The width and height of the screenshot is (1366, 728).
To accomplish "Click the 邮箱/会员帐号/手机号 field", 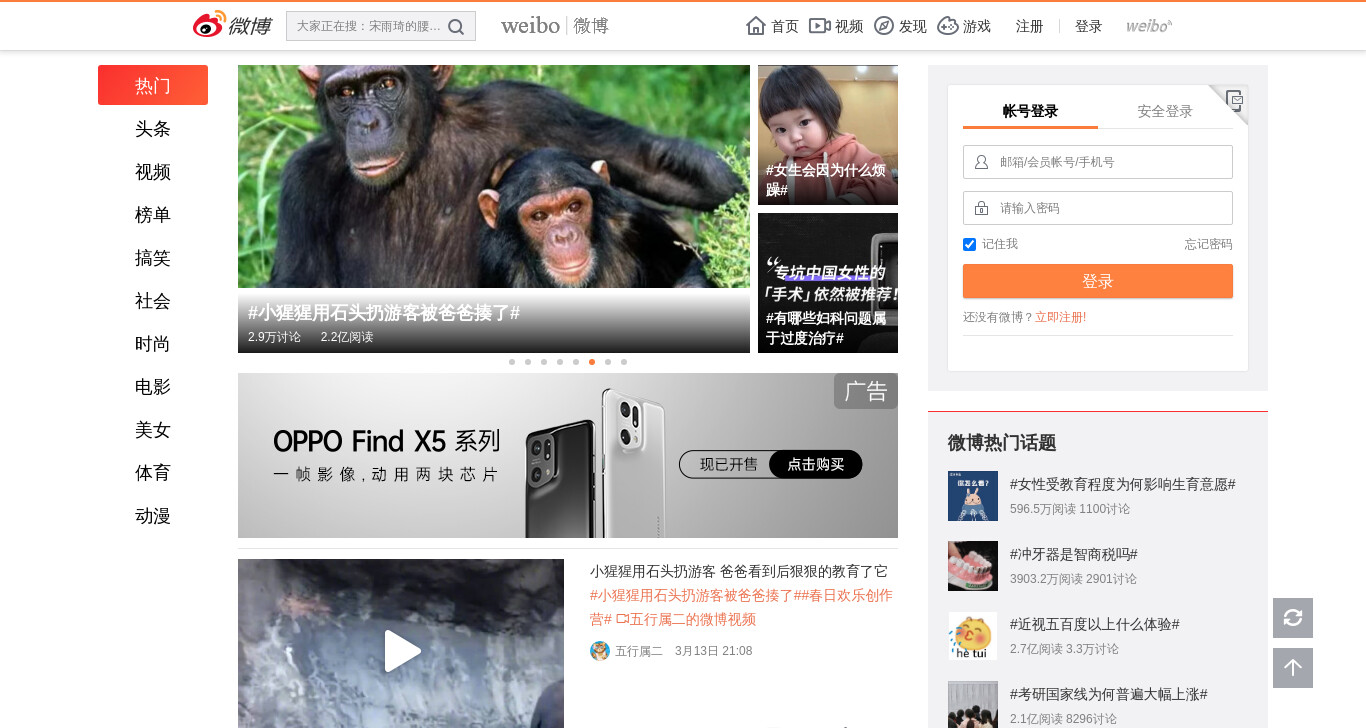I will point(1098,162).
